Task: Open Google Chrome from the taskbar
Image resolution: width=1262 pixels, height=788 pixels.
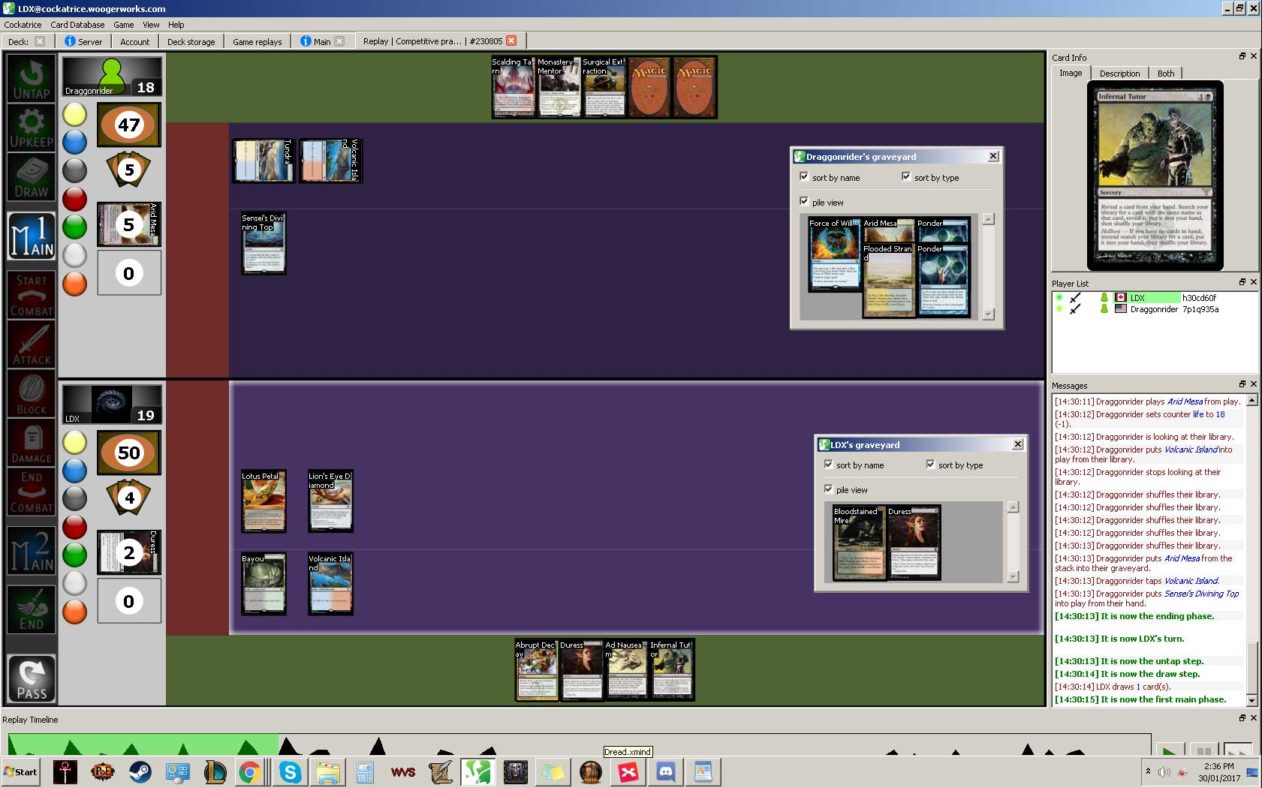Action: point(249,772)
